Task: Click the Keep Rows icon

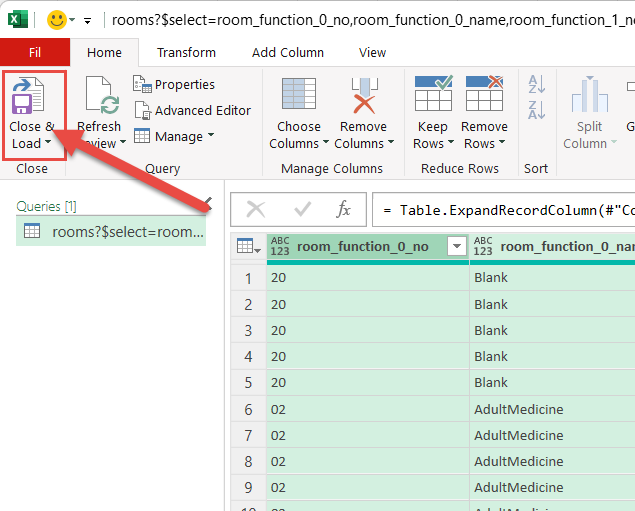Action: point(432,96)
